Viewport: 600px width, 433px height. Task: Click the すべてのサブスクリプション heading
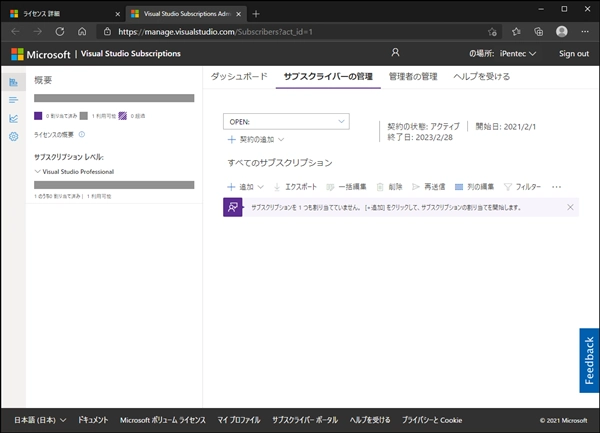280,163
